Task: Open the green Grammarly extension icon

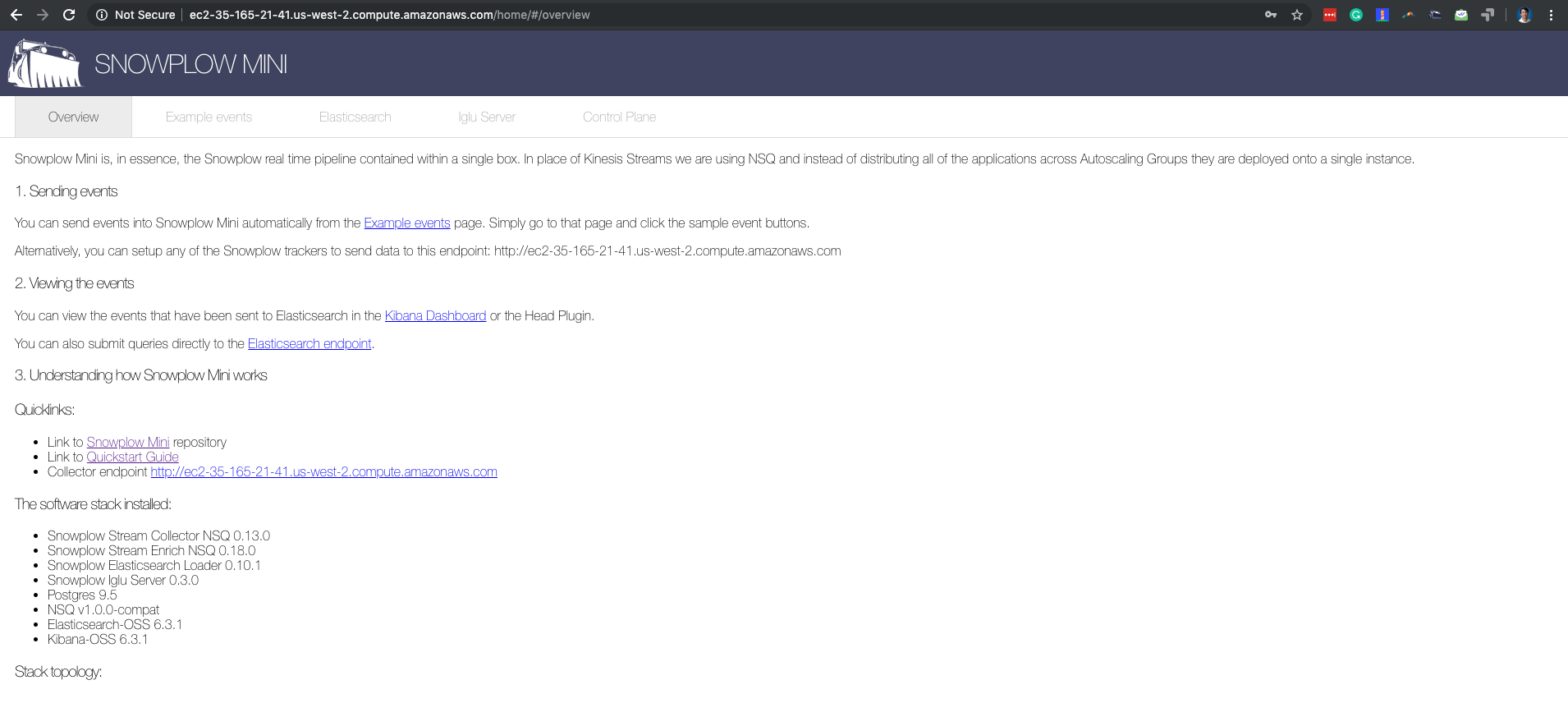Action: [x=1356, y=15]
